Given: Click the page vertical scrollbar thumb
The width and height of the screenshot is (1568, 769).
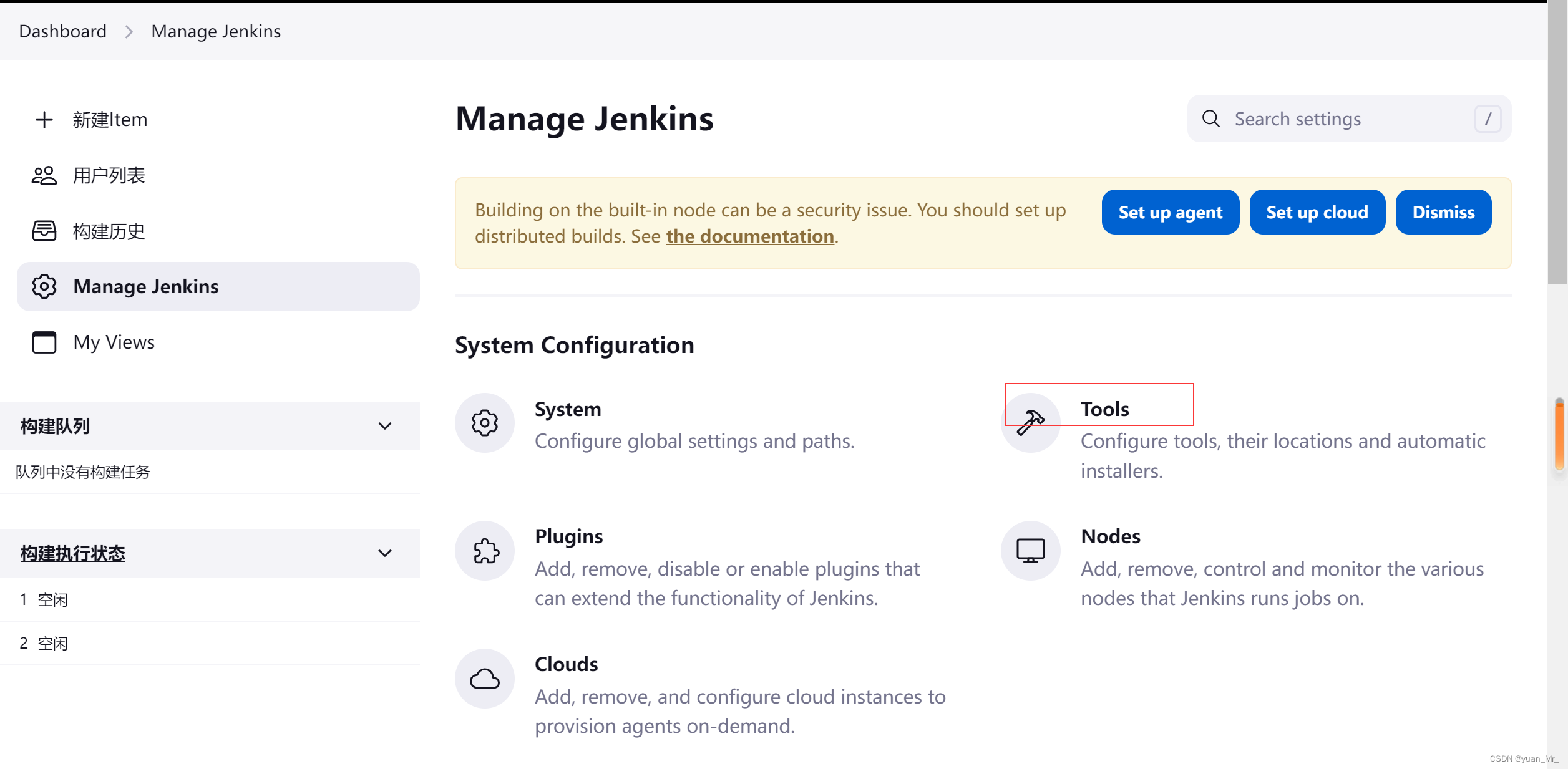Looking at the screenshot, I should pos(1557,143).
